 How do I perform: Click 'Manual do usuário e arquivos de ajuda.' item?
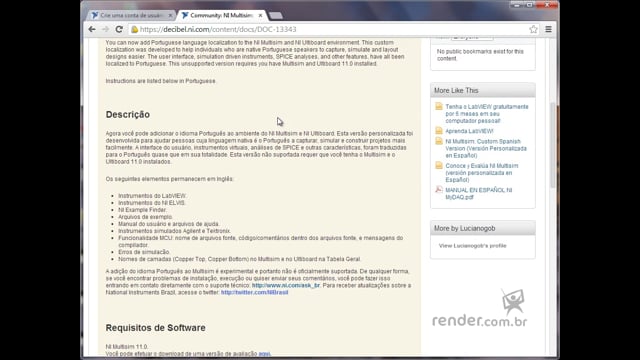[x=169, y=224]
